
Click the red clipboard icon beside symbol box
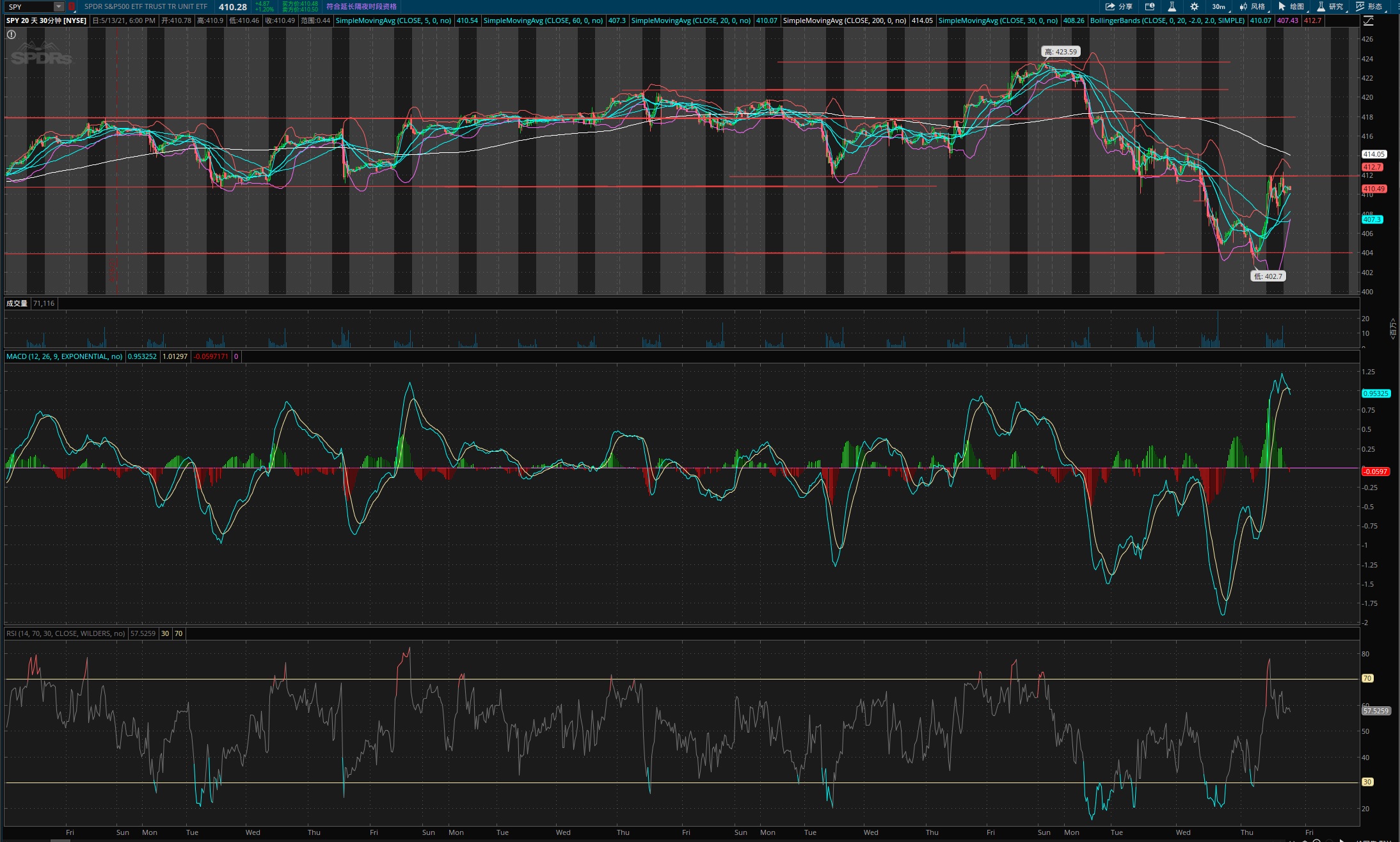tap(72, 6)
